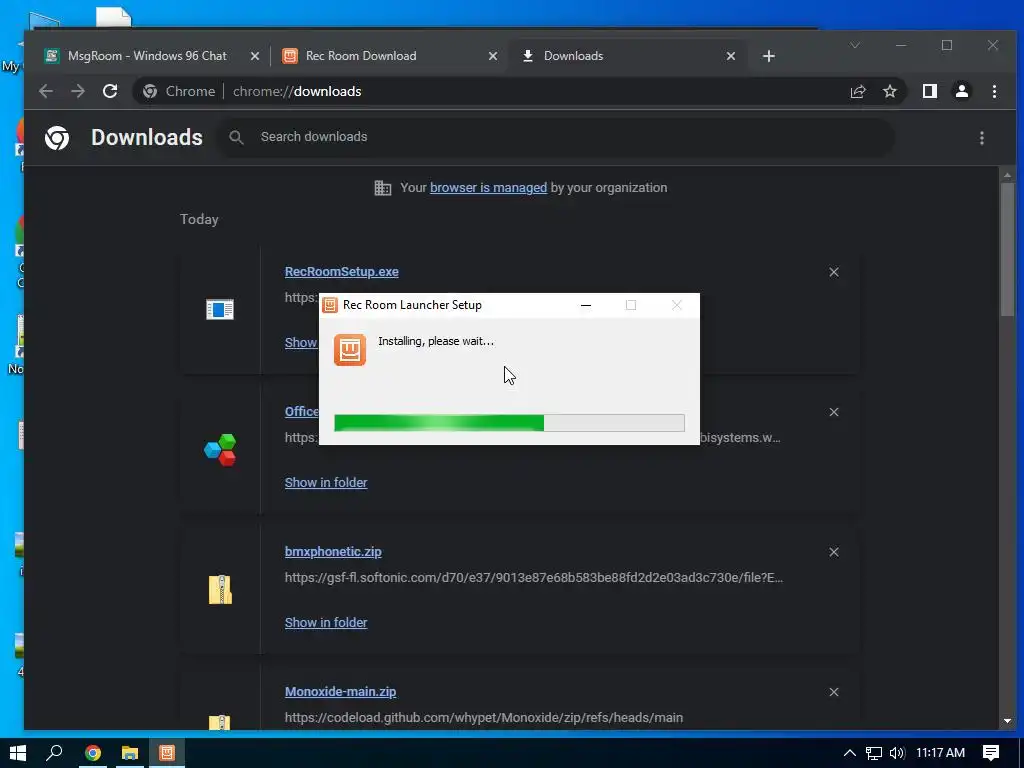Image resolution: width=1024 pixels, height=768 pixels.
Task: Click the codeload.github.com URL text
Action: pyautogui.click(x=484, y=718)
